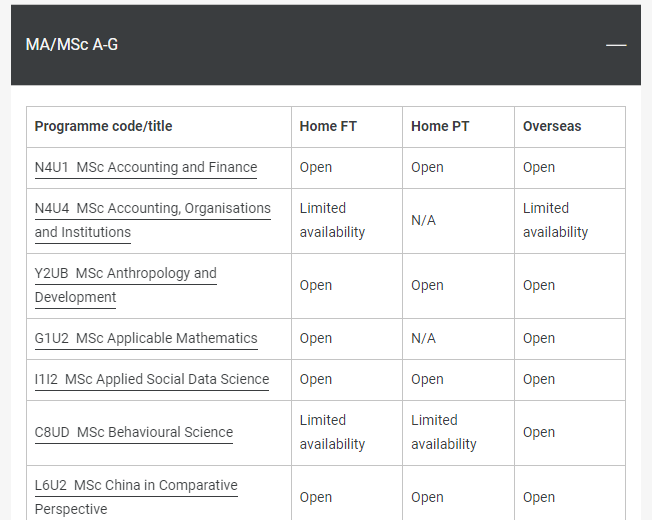Click Home FT Limited availability for Behavioural Science

[x=333, y=432]
